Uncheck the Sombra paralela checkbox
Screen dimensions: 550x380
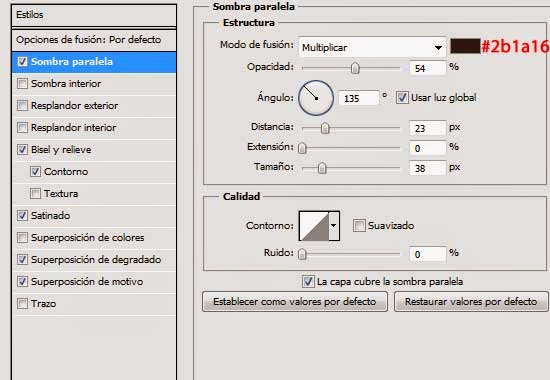(x=22, y=62)
